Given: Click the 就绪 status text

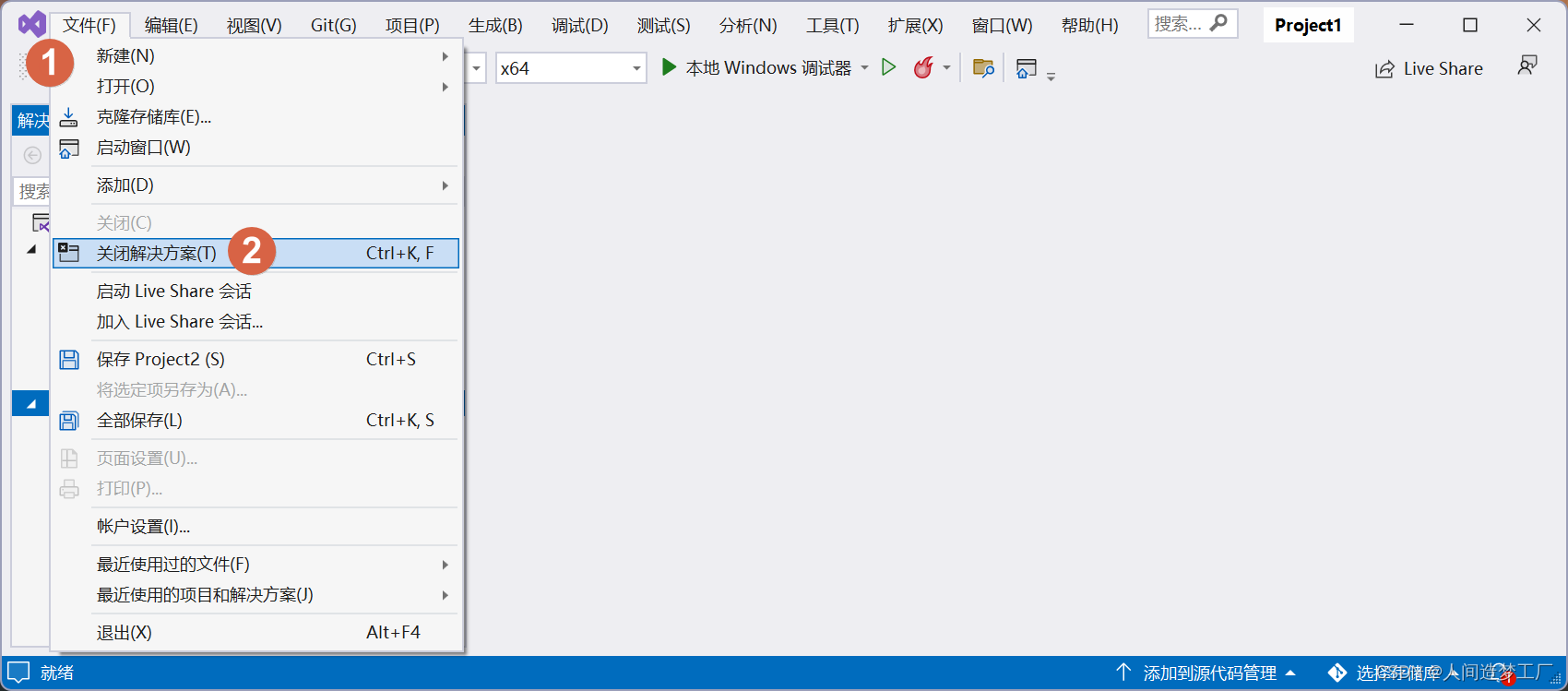Looking at the screenshot, I should tap(57, 673).
